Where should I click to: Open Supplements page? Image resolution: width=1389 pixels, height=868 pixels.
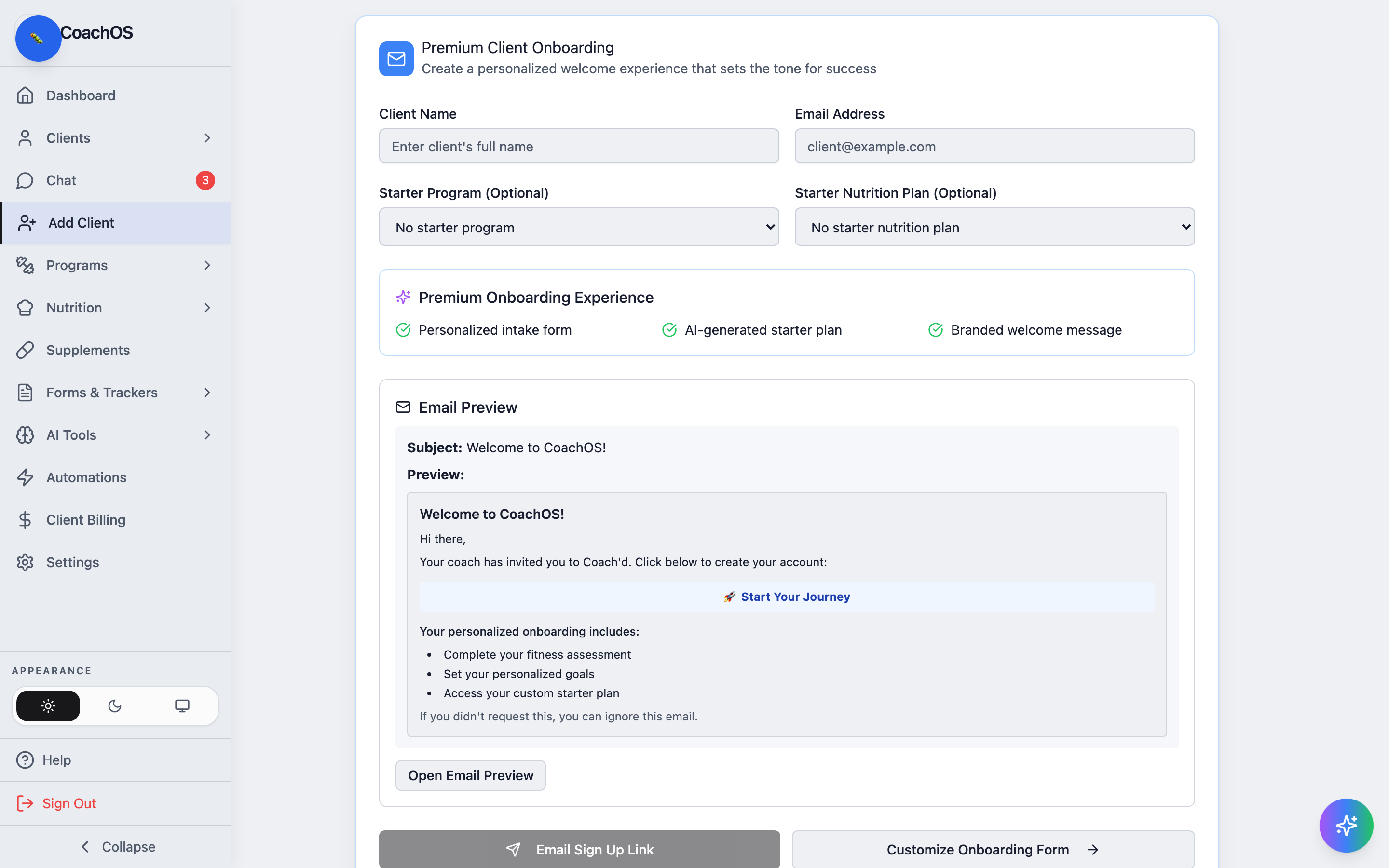pyautogui.click(x=115, y=350)
